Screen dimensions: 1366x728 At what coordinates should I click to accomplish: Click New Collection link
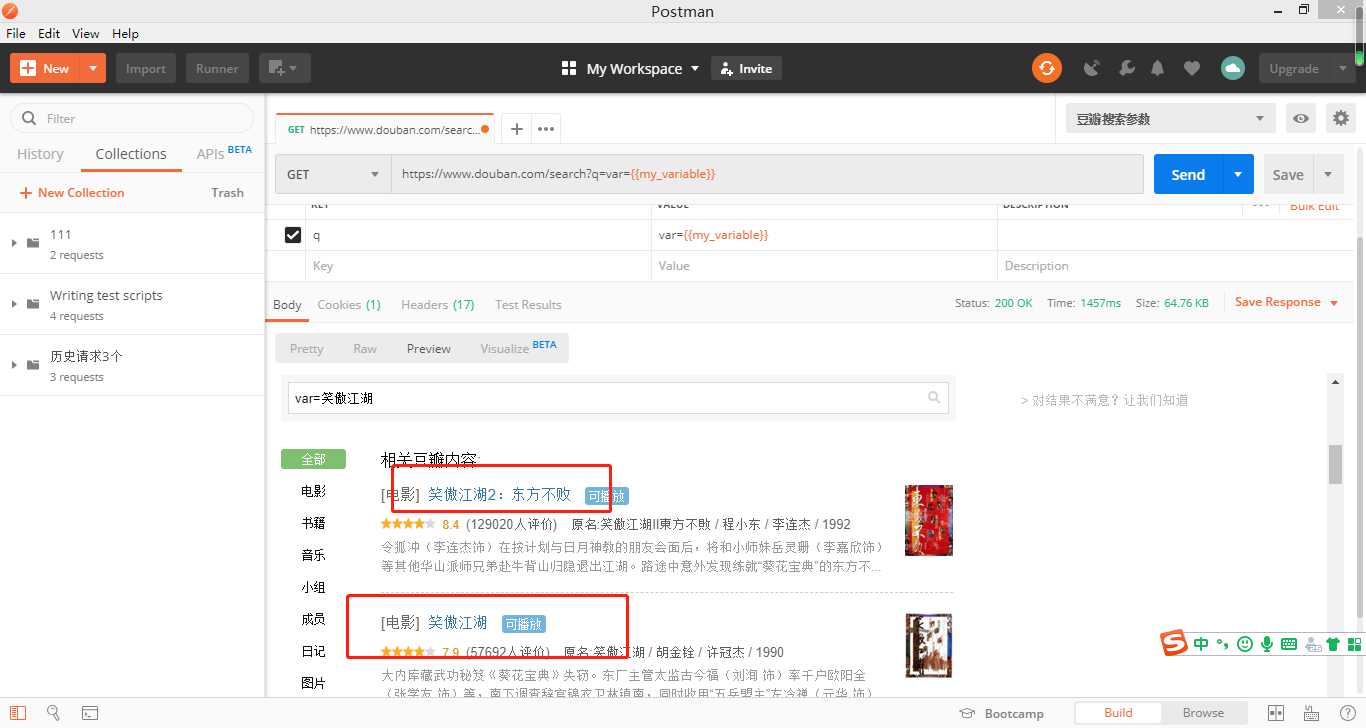pos(72,192)
